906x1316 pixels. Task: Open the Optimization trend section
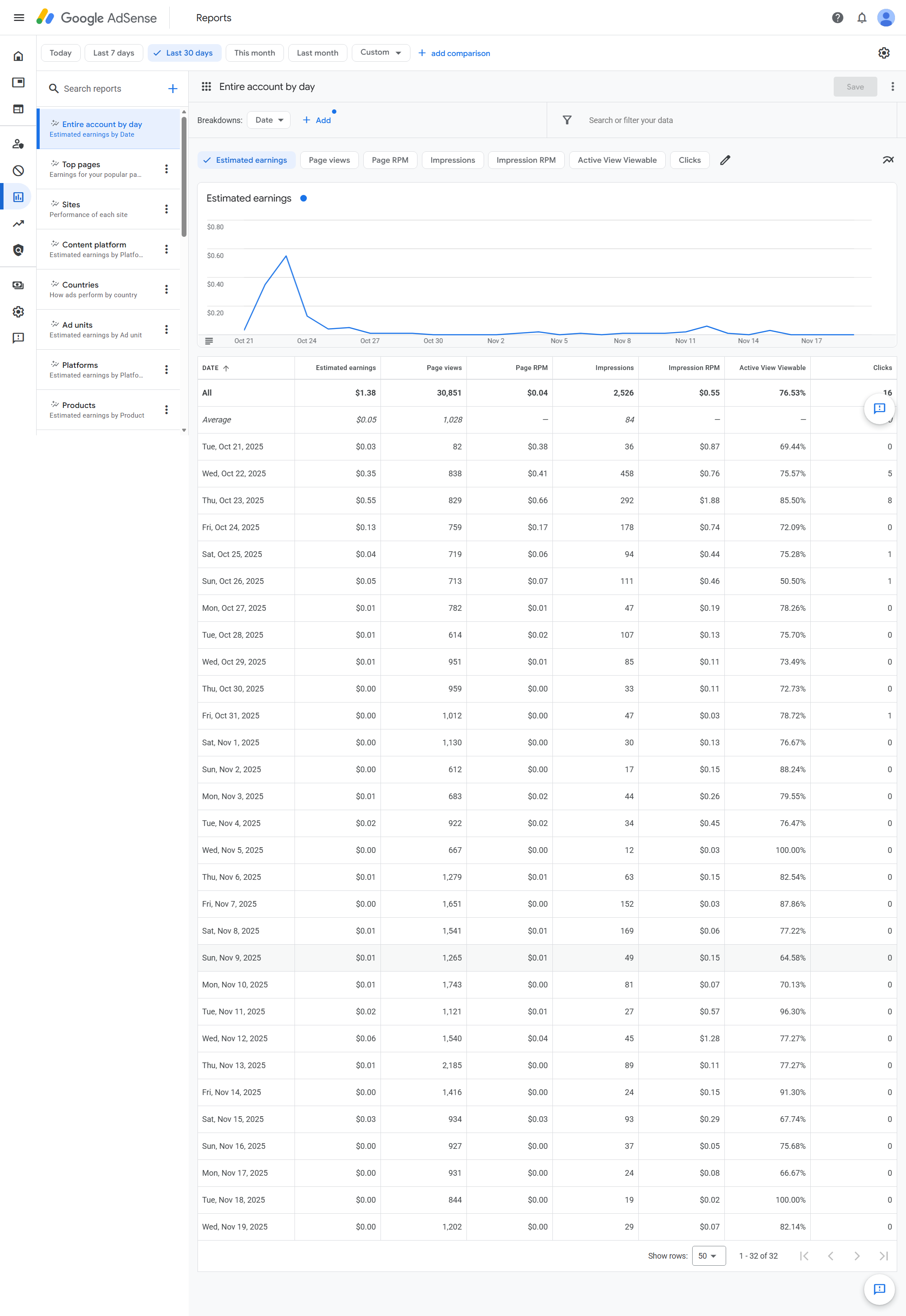pos(18,223)
